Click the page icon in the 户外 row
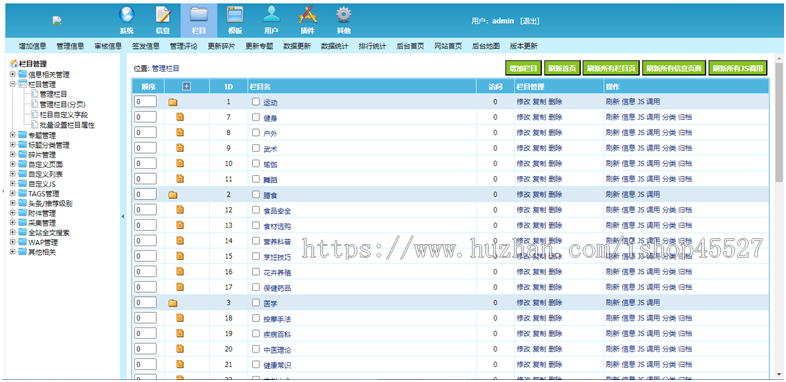This screenshot has height=382, width=786. coord(180,132)
